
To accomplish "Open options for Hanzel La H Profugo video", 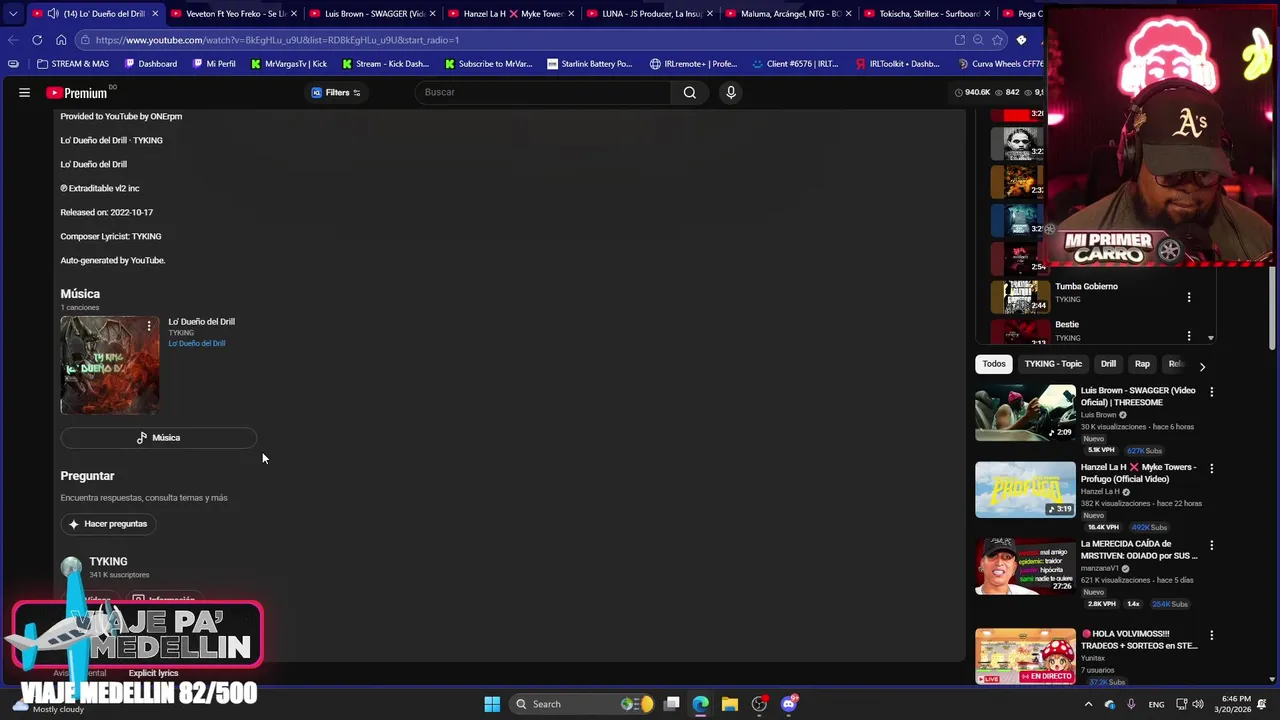I will 1211,468.
